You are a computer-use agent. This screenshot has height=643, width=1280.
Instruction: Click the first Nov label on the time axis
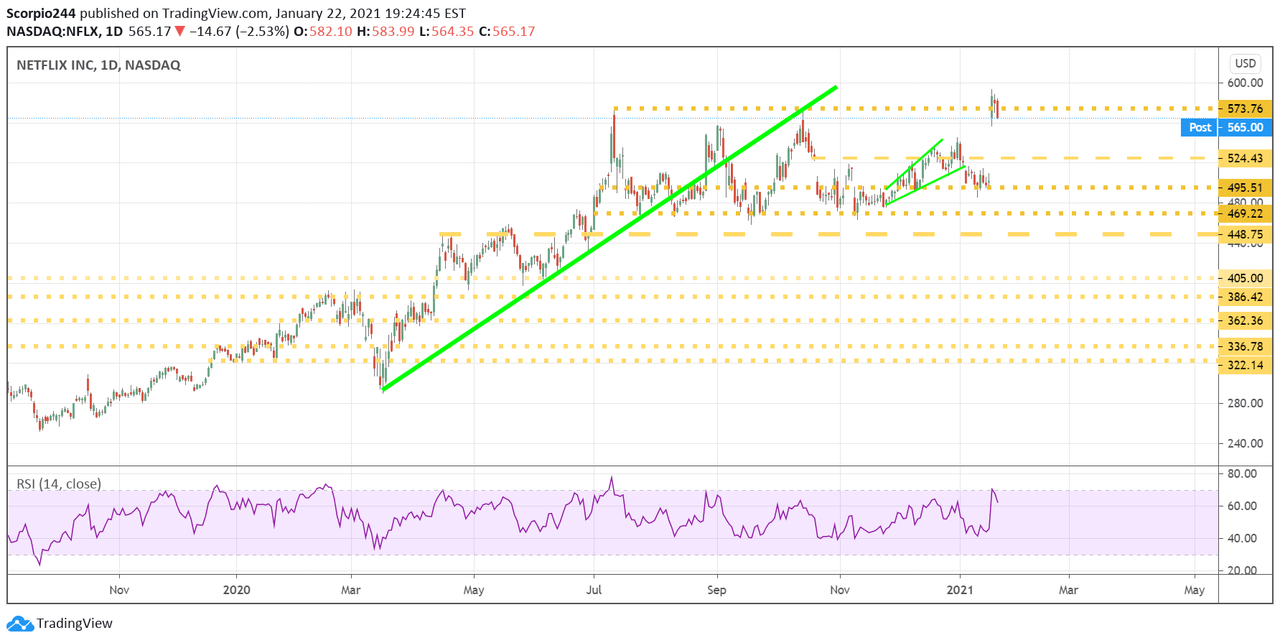[x=118, y=591]
